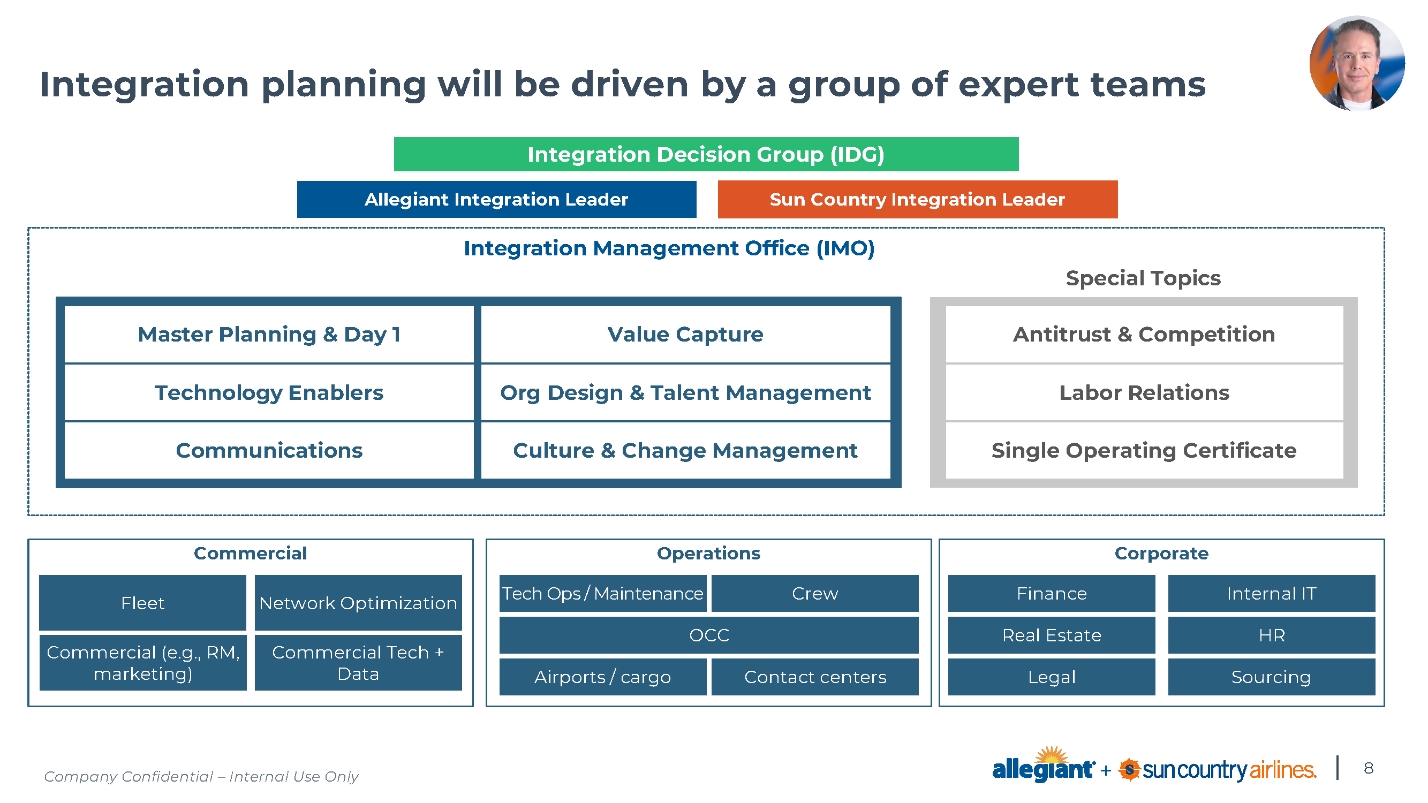The height and width of the screenshot is (803, 1428).
Task: Click the Network Optimization box
Action: coord(358,603)
